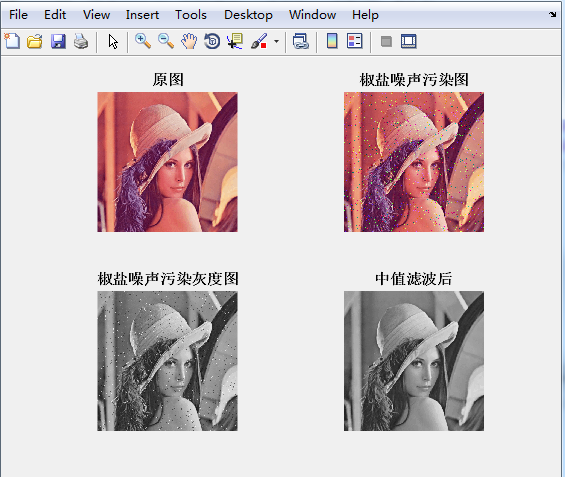Select the median-filtered grayscale image

point(414,361)
